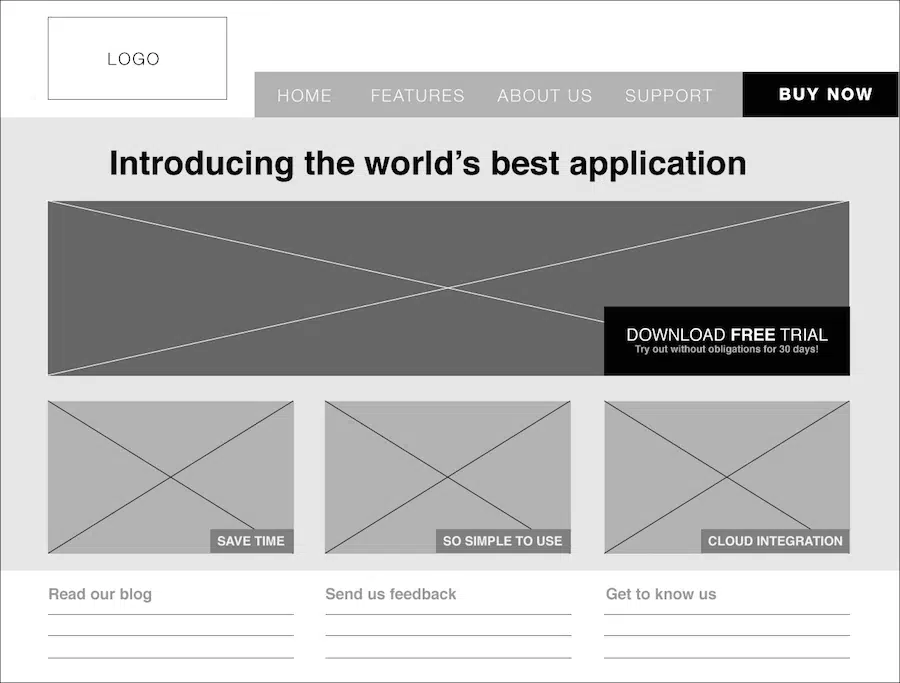Click the SAVE TIME label tag
The image size is (900, 683).
251,541
